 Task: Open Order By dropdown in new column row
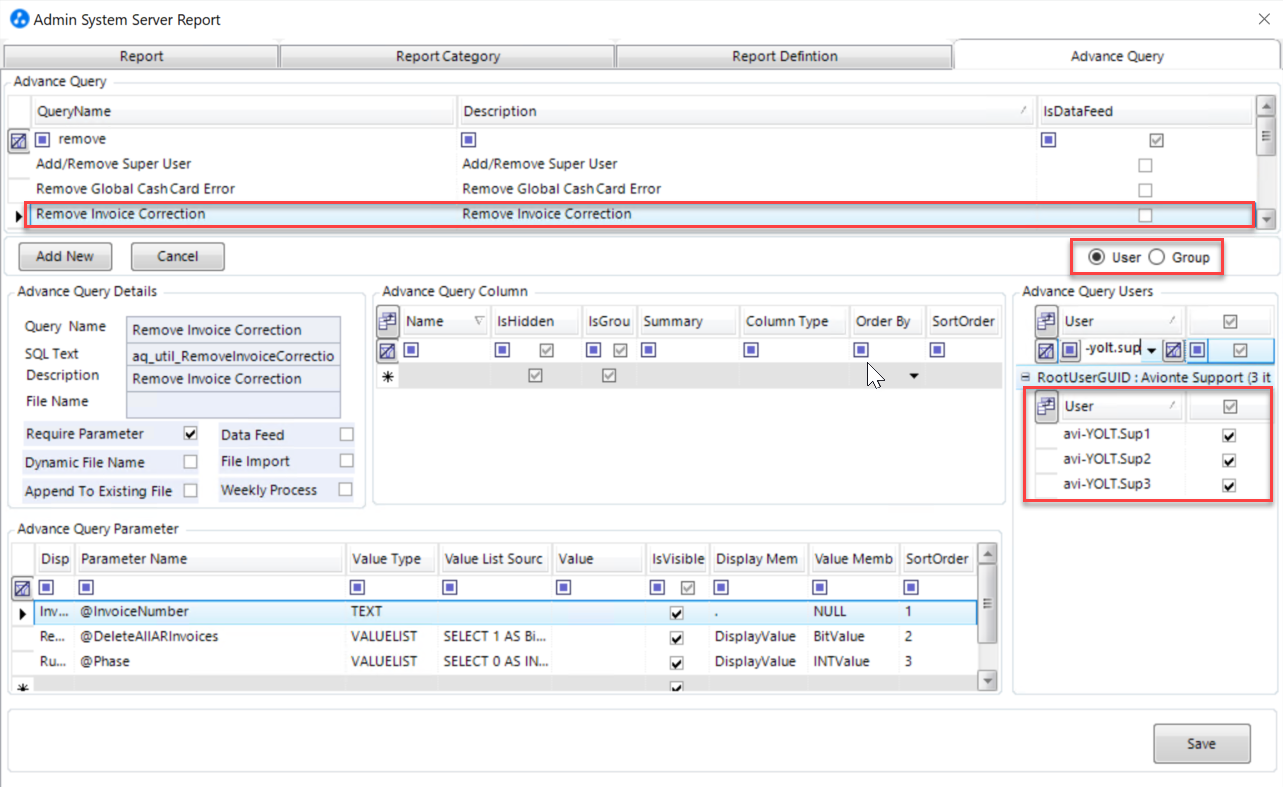pos(913,376)
